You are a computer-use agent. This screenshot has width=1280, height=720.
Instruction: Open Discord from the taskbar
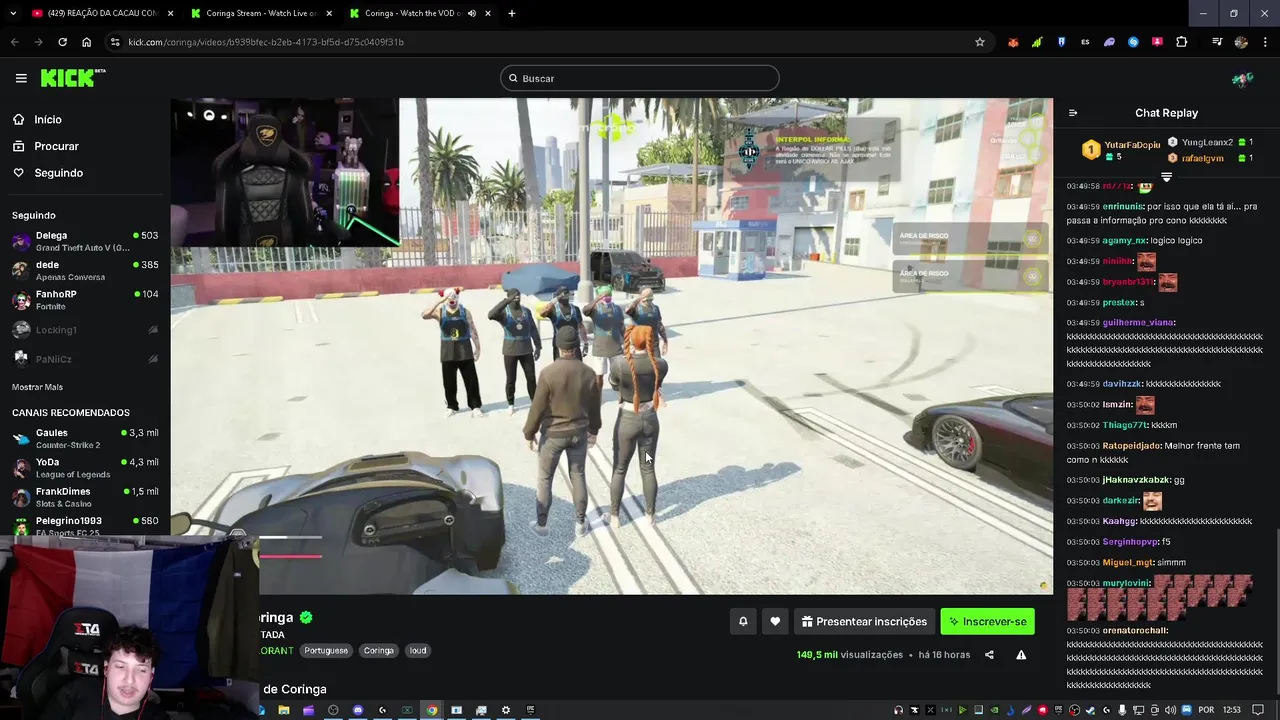pos(358,710)
